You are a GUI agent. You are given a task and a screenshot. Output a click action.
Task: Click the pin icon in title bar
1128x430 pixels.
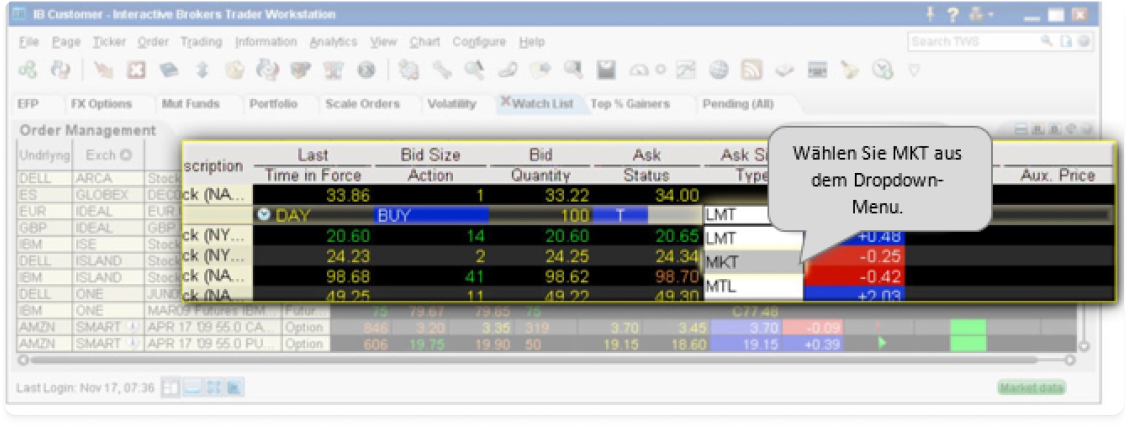click(x=931, y=14)
